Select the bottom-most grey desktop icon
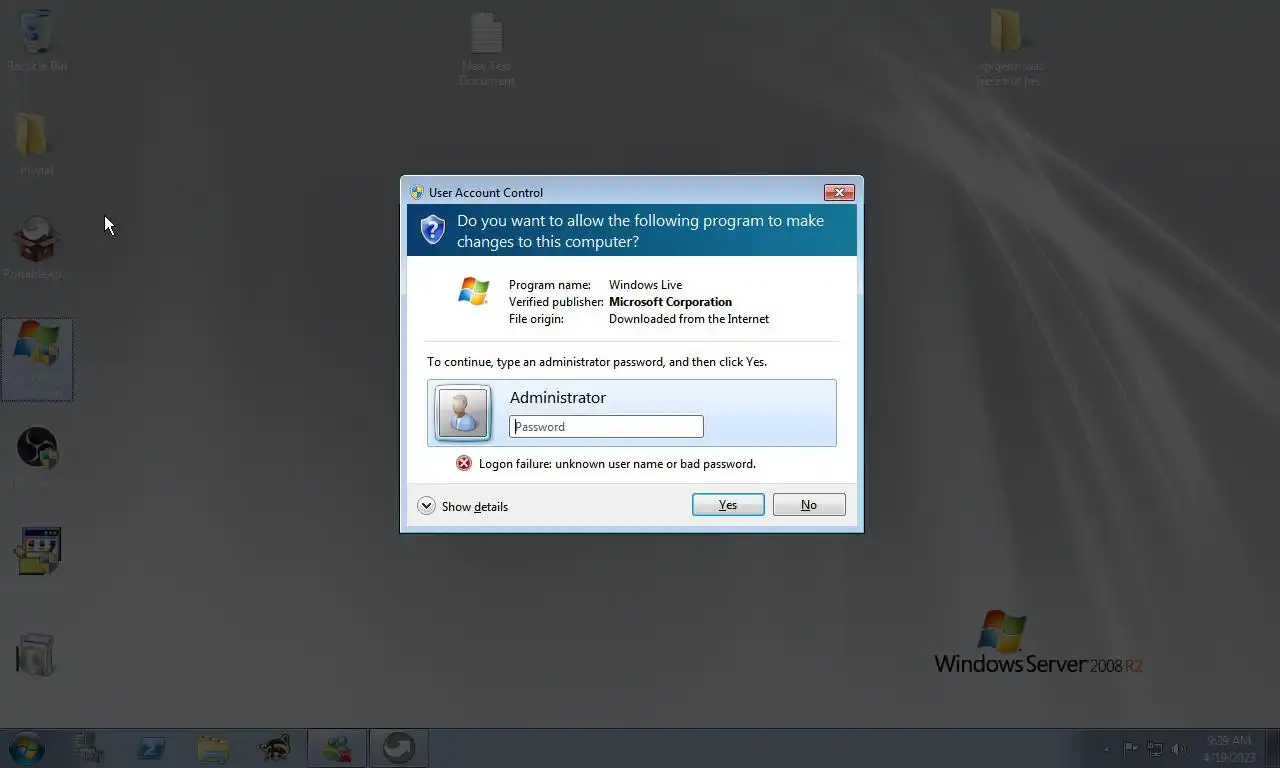Image resolution: width=1280 pixels, height=768 pixels. (x=36, y=655)
